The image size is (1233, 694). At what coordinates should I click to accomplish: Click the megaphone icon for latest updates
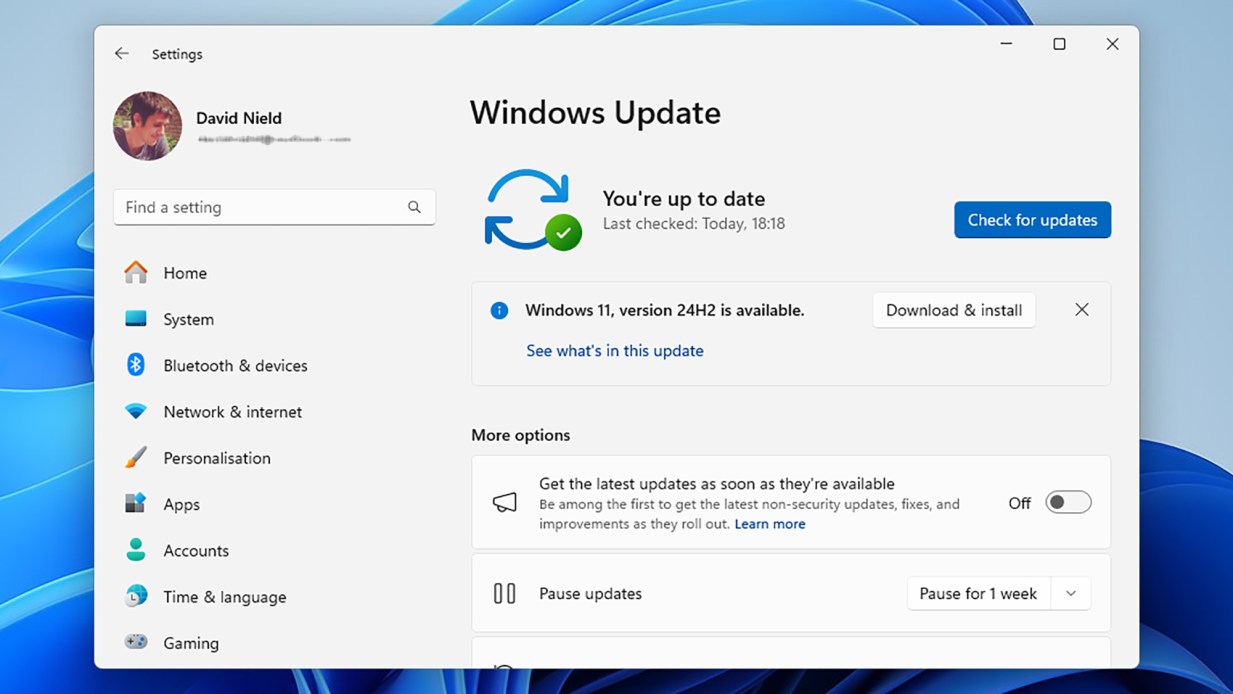coord(504,502)
